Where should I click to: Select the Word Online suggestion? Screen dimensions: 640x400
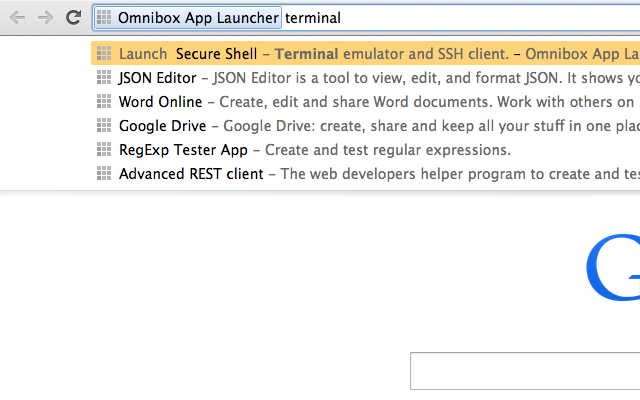click(x=365, y=102)
